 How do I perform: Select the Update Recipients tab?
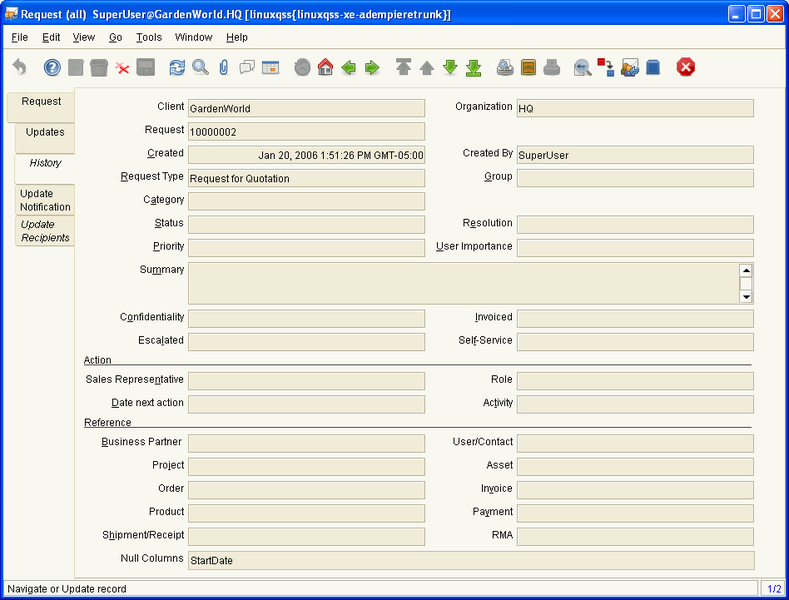click(45, 231)
